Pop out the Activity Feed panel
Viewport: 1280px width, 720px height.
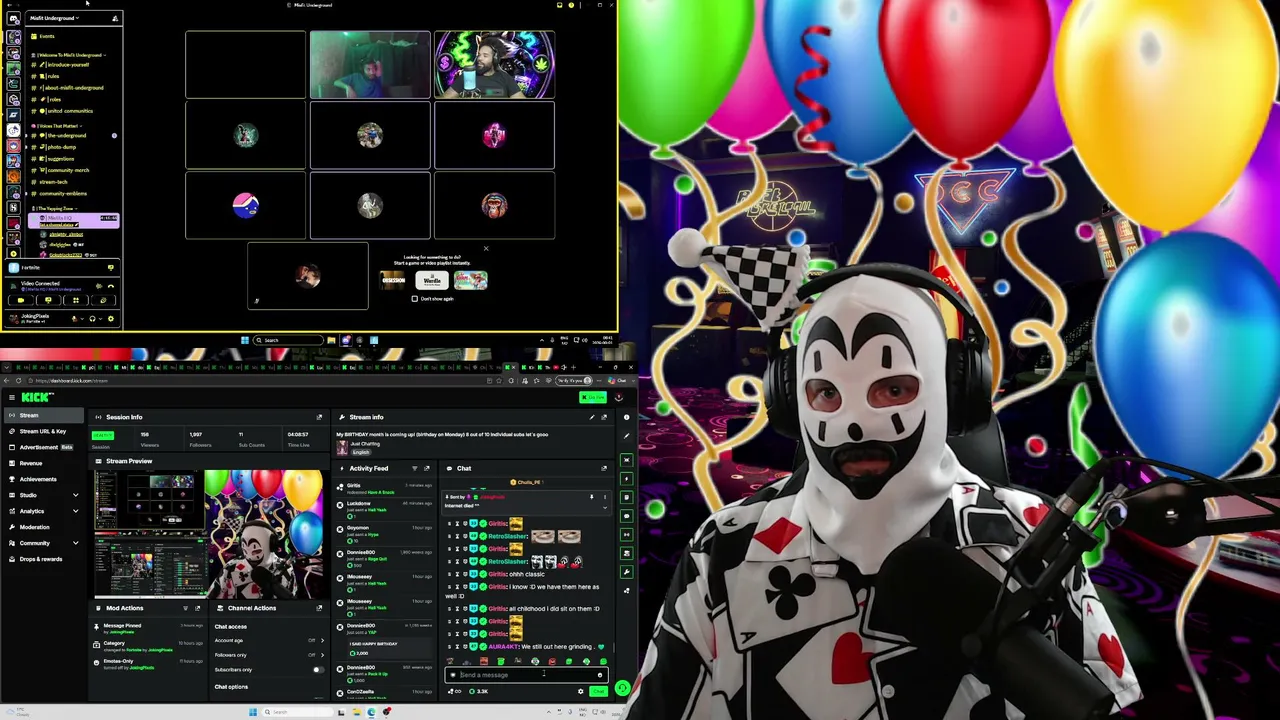click(426, 468)
